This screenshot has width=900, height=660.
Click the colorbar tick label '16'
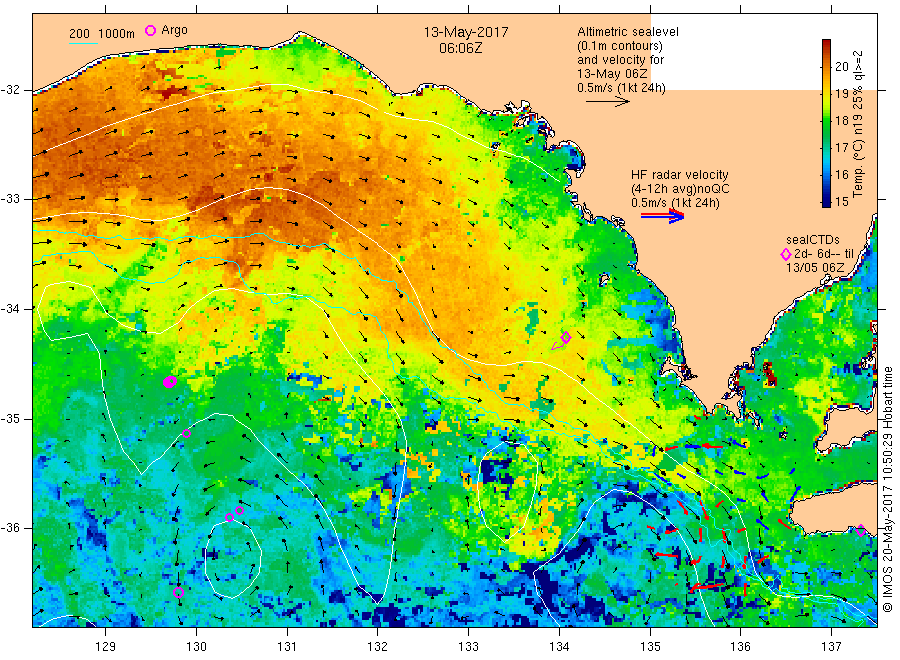click(x=841, y=174)
